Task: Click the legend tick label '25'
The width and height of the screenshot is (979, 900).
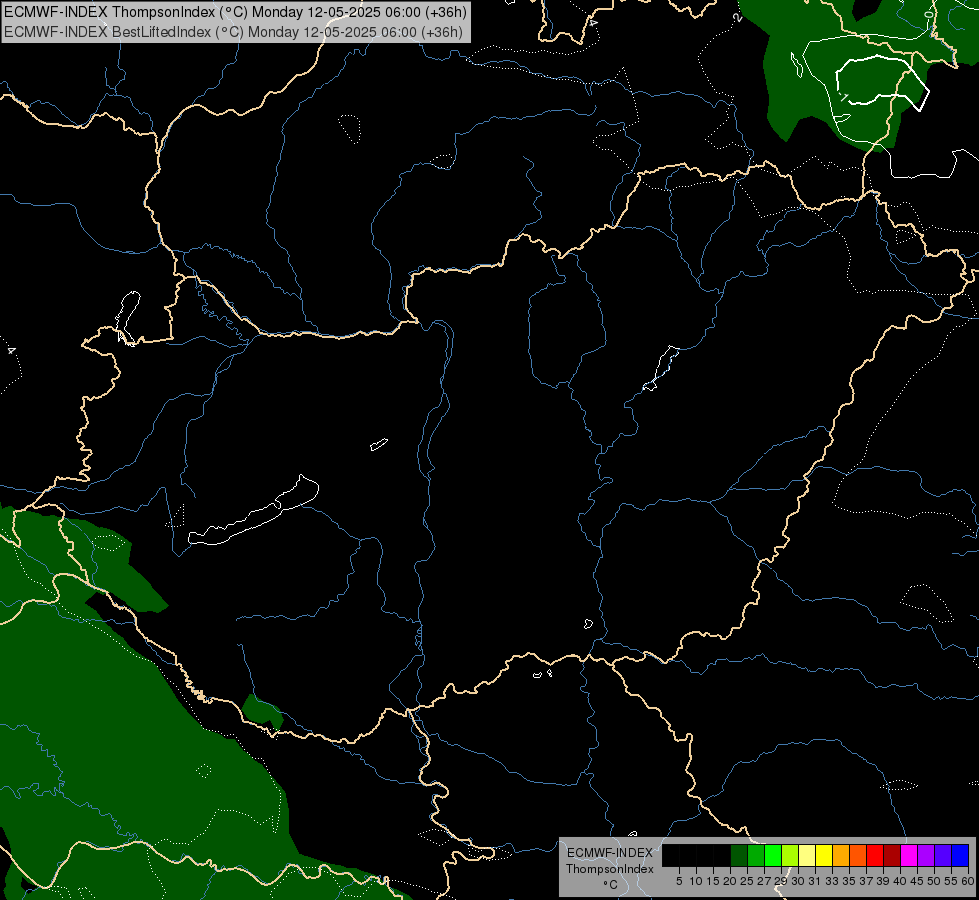Action: pos(747,881)
